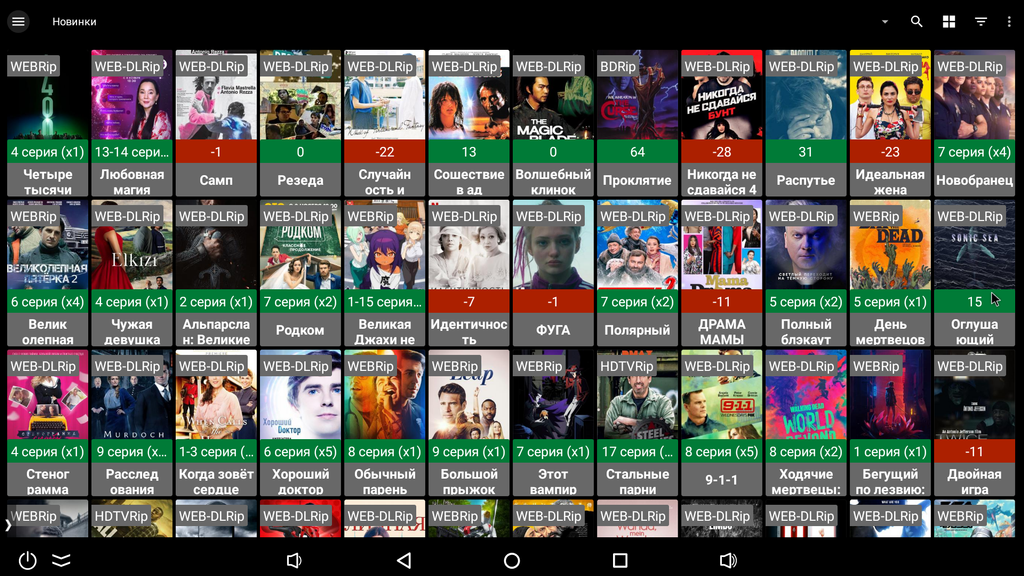
Task: Open the hamburger navigation menu
Action: [x=18, y=22]
